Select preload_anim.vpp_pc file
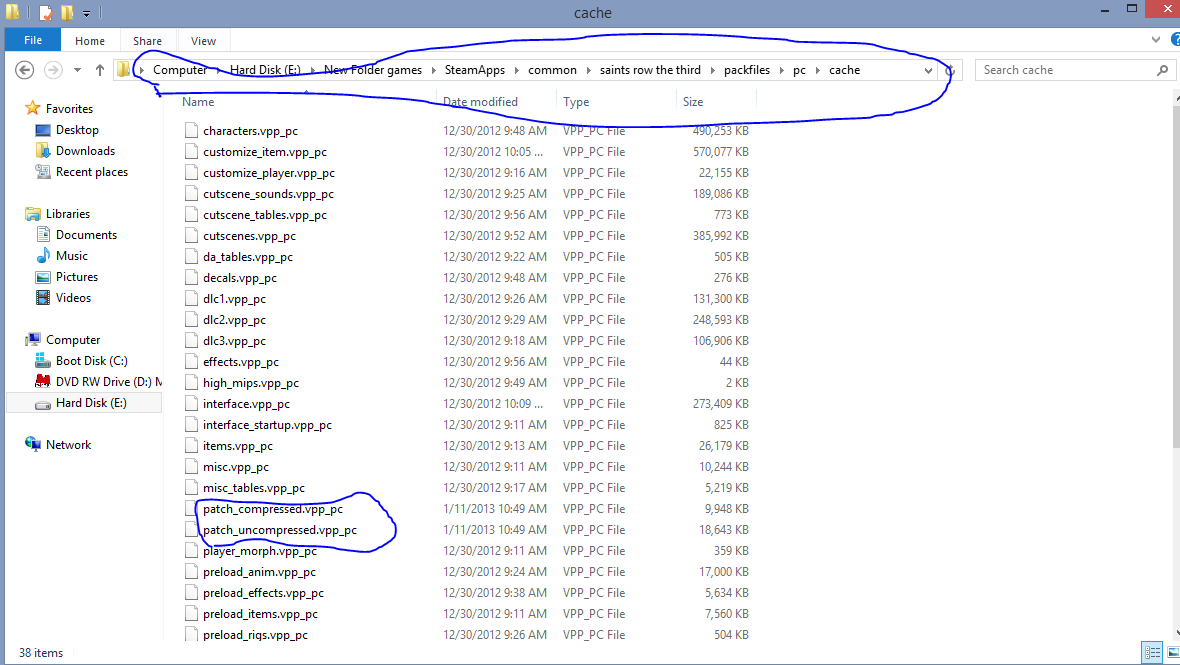Screen dimensions: 1180x665 coord(260,572)
